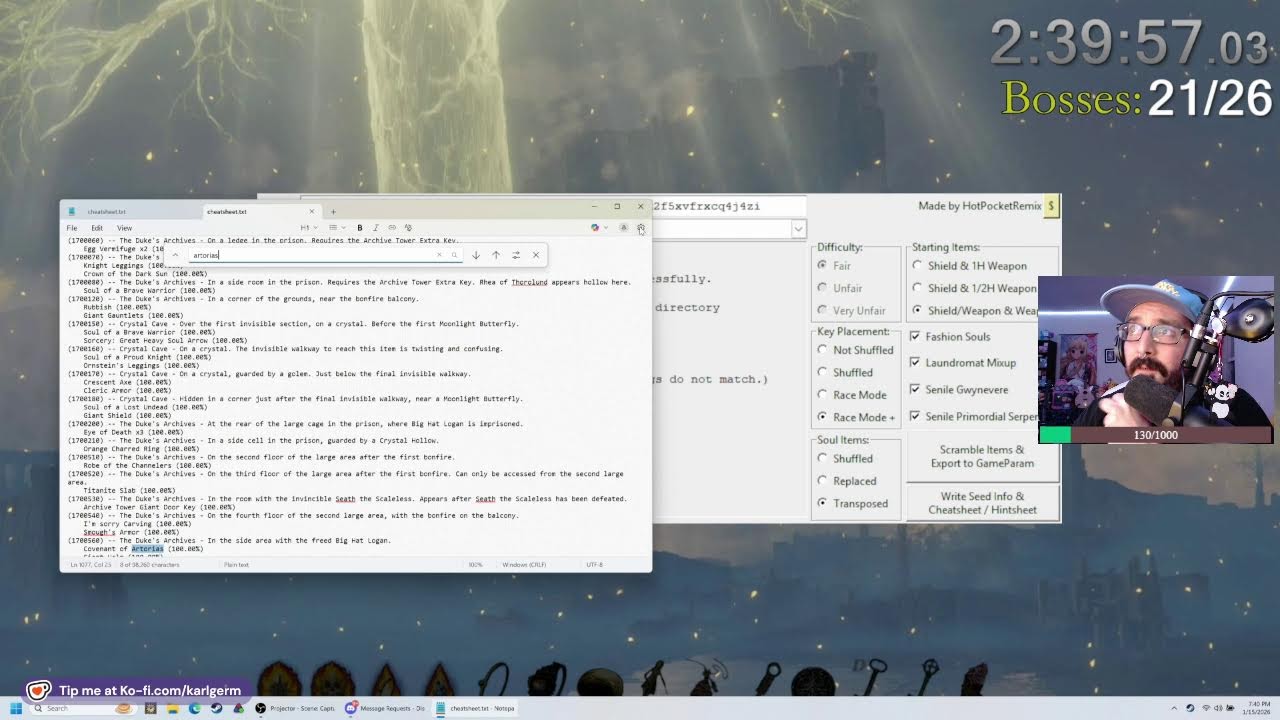Open Copilot dropdown in Notepad toolbar

(606, 228)
